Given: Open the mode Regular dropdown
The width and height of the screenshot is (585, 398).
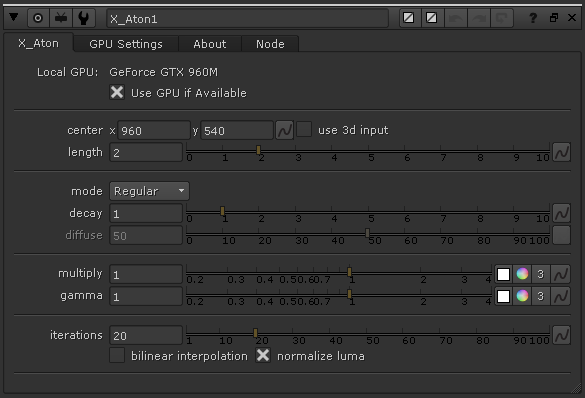Looking at the screenshot, I should click(x=149, y=191).
